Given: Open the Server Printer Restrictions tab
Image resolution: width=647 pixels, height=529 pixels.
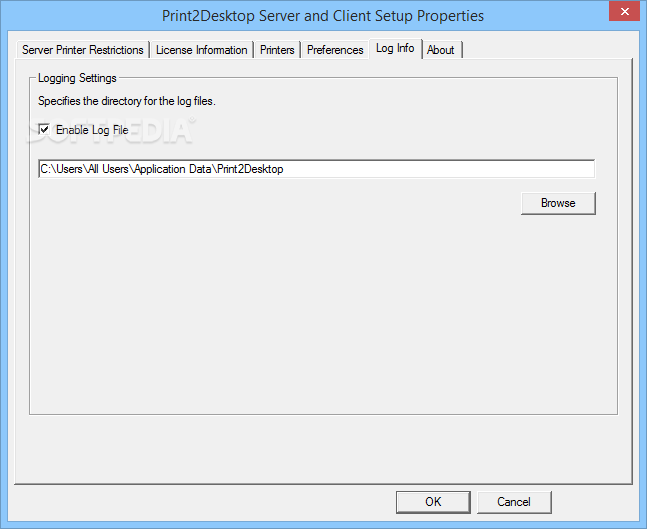Looking at the screenshot, I should pyautogui.click(x=83, y=50).
